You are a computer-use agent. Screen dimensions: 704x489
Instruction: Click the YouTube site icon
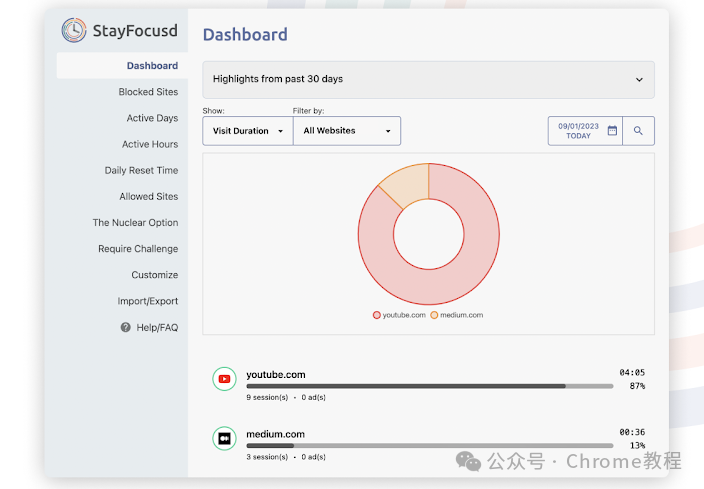click(224, 379)
